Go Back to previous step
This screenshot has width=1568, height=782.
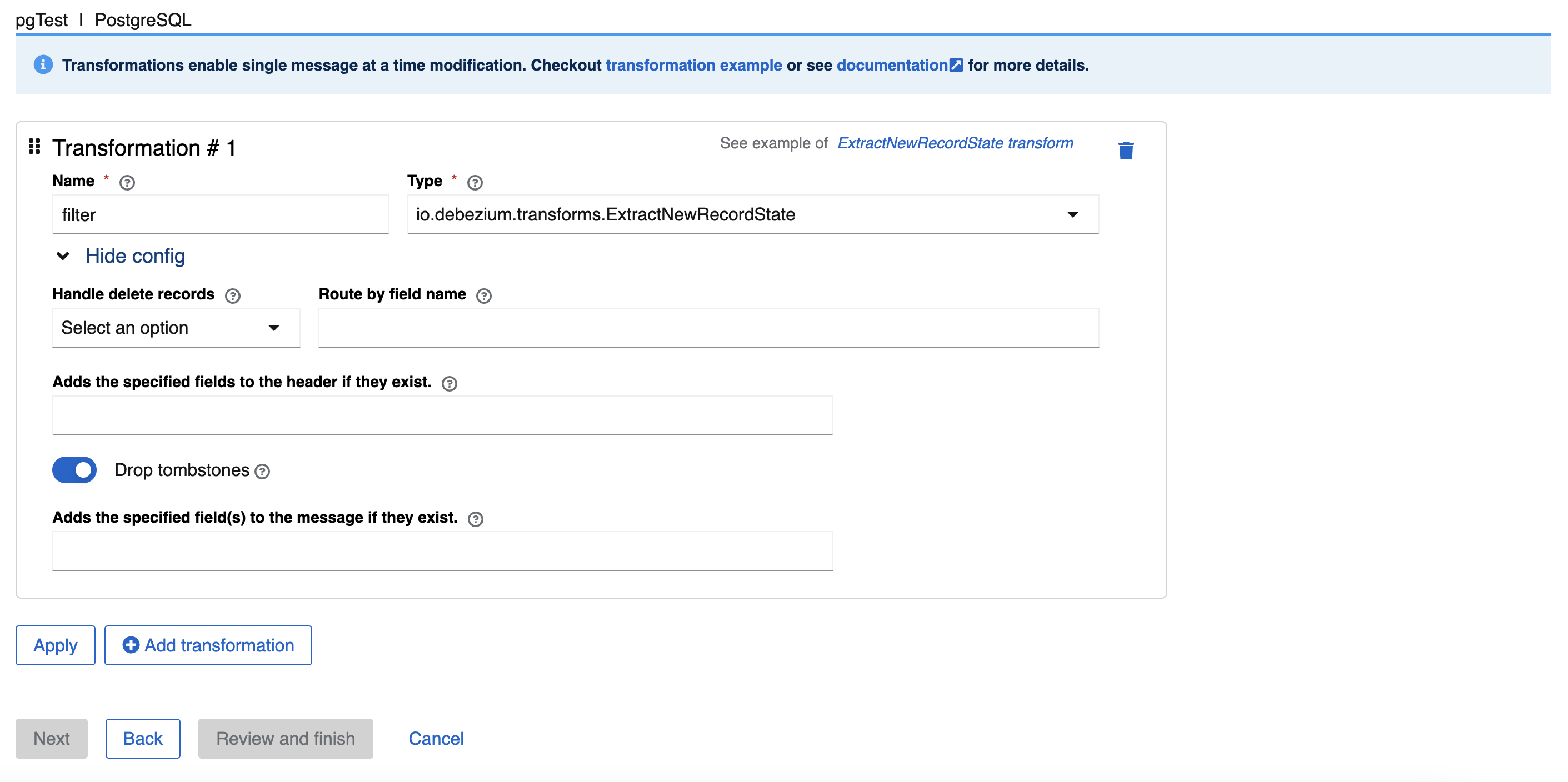pyautogui.click(x=142, y=738)
